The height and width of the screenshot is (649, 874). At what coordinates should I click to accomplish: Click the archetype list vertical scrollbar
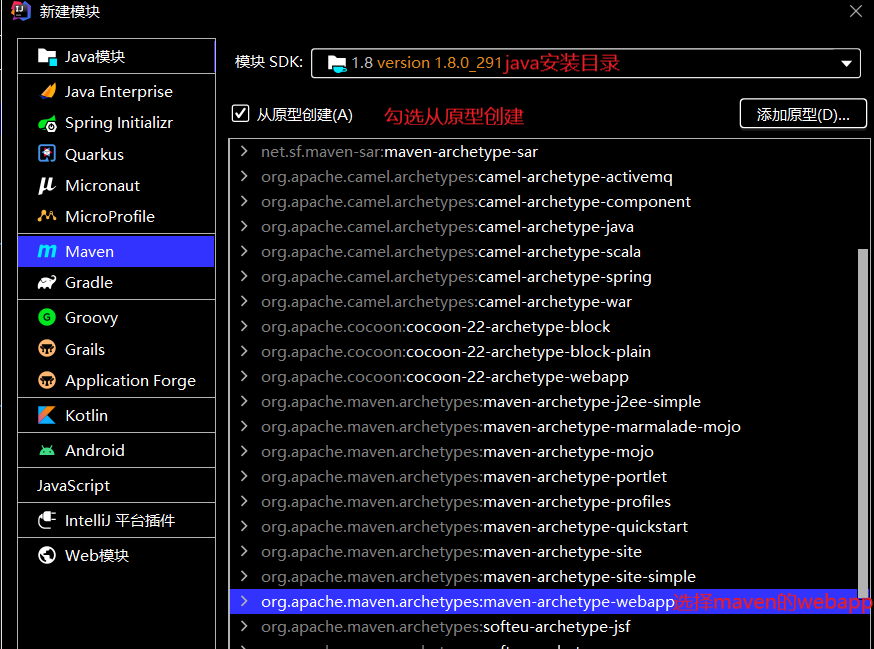click(862, 424)
